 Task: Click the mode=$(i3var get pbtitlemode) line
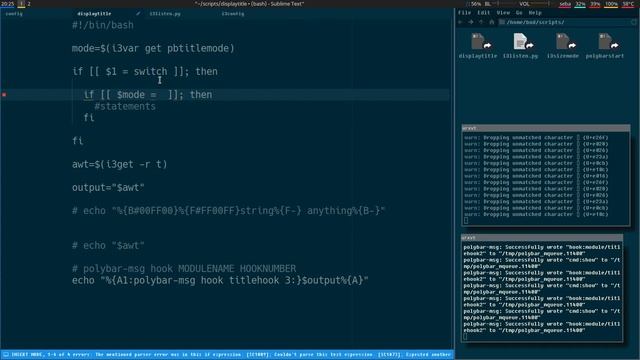[x=153, y=49]
